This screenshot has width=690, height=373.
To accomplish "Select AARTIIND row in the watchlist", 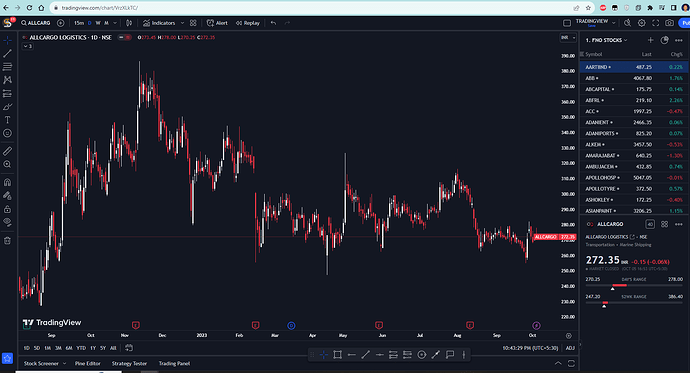I will tap(634, 67).
